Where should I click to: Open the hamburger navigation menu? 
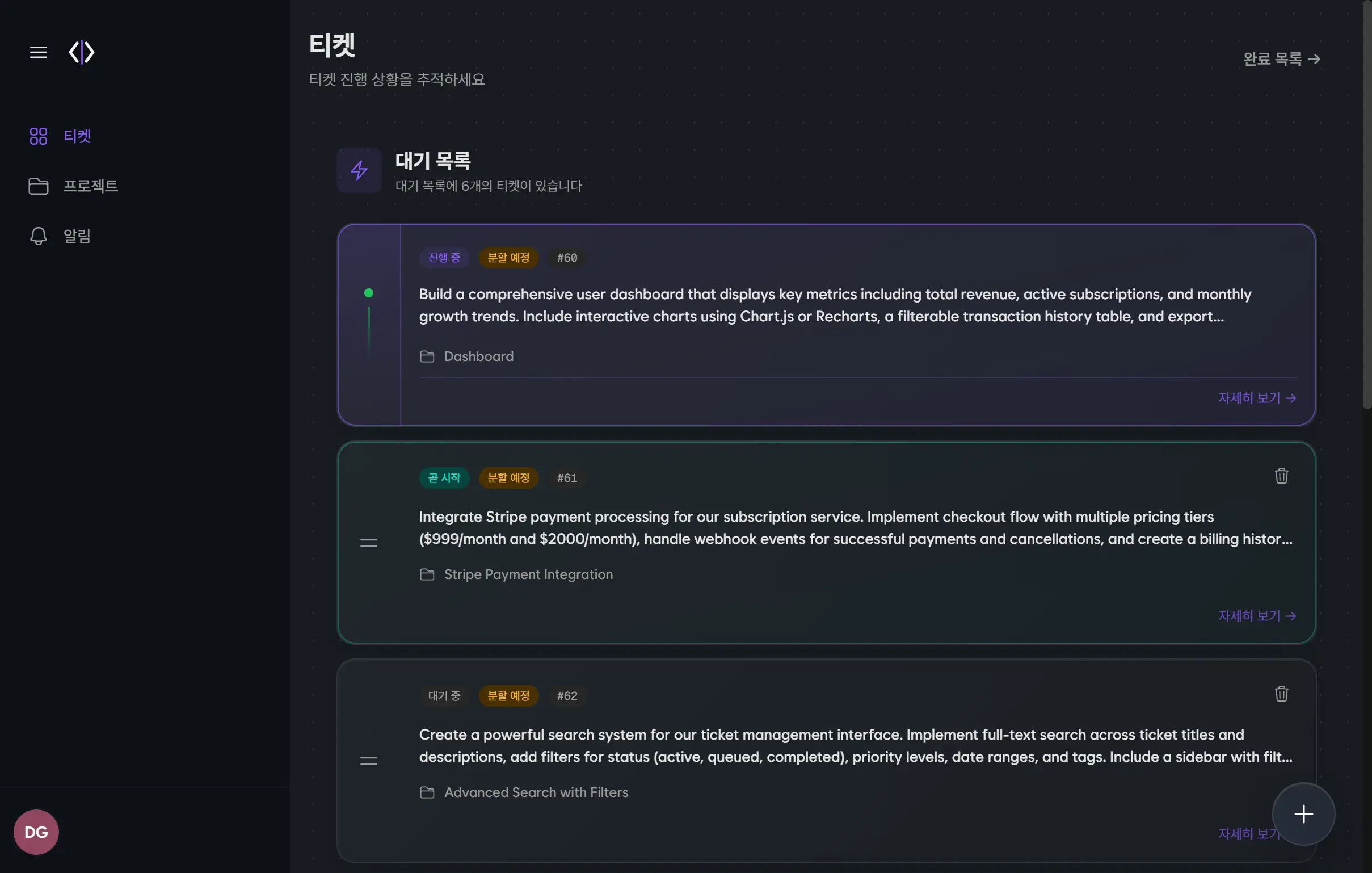pyautogui.click(x=38, y=52)
